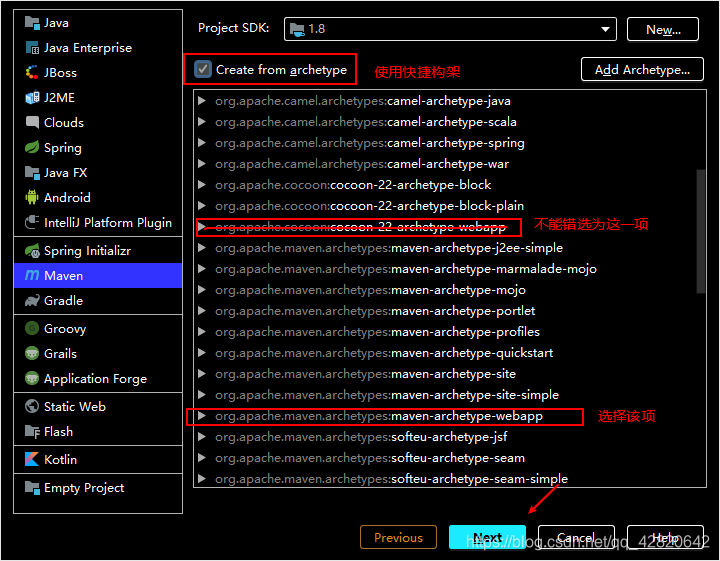Select softeu-archetype-seam label
Image resolution: width=720 pixels, height=561 pixels.
coord(370,458)
